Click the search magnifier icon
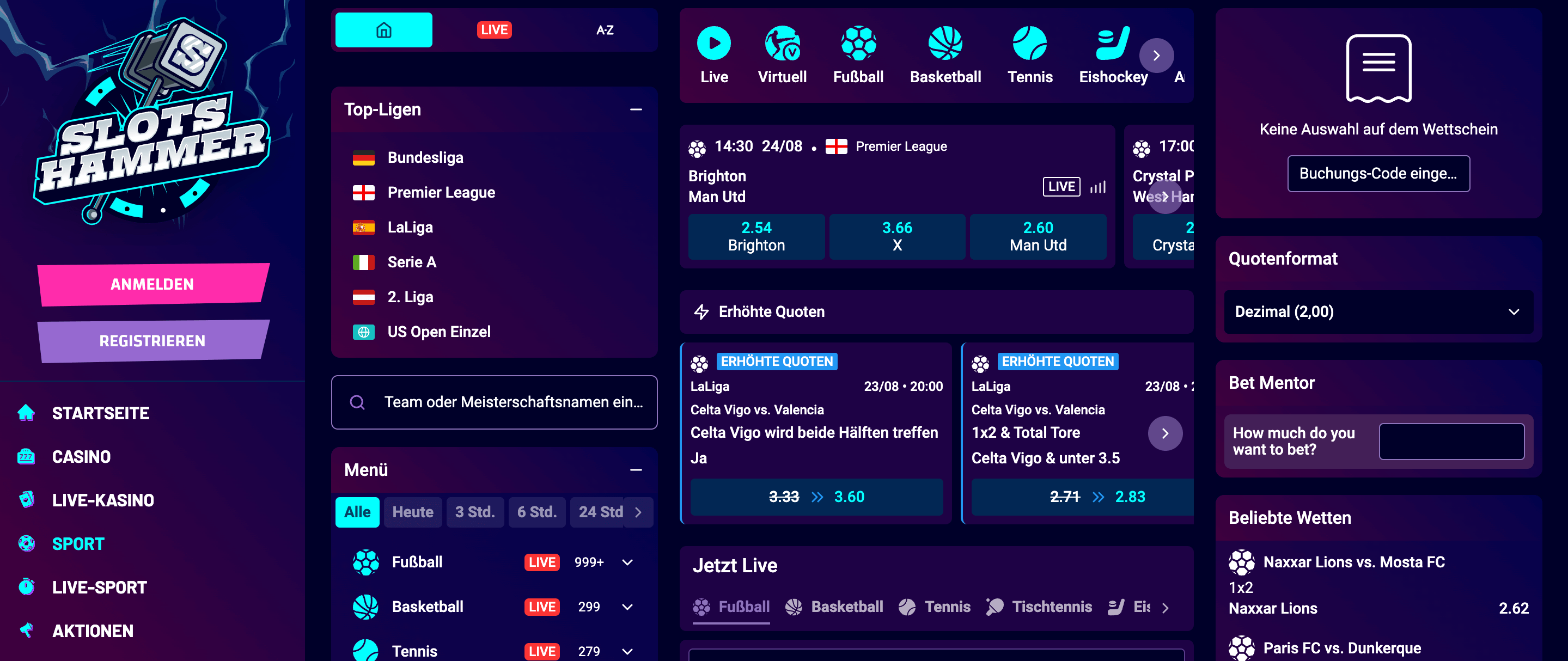The image size is (1568, 661). click(x=357, y=402)
